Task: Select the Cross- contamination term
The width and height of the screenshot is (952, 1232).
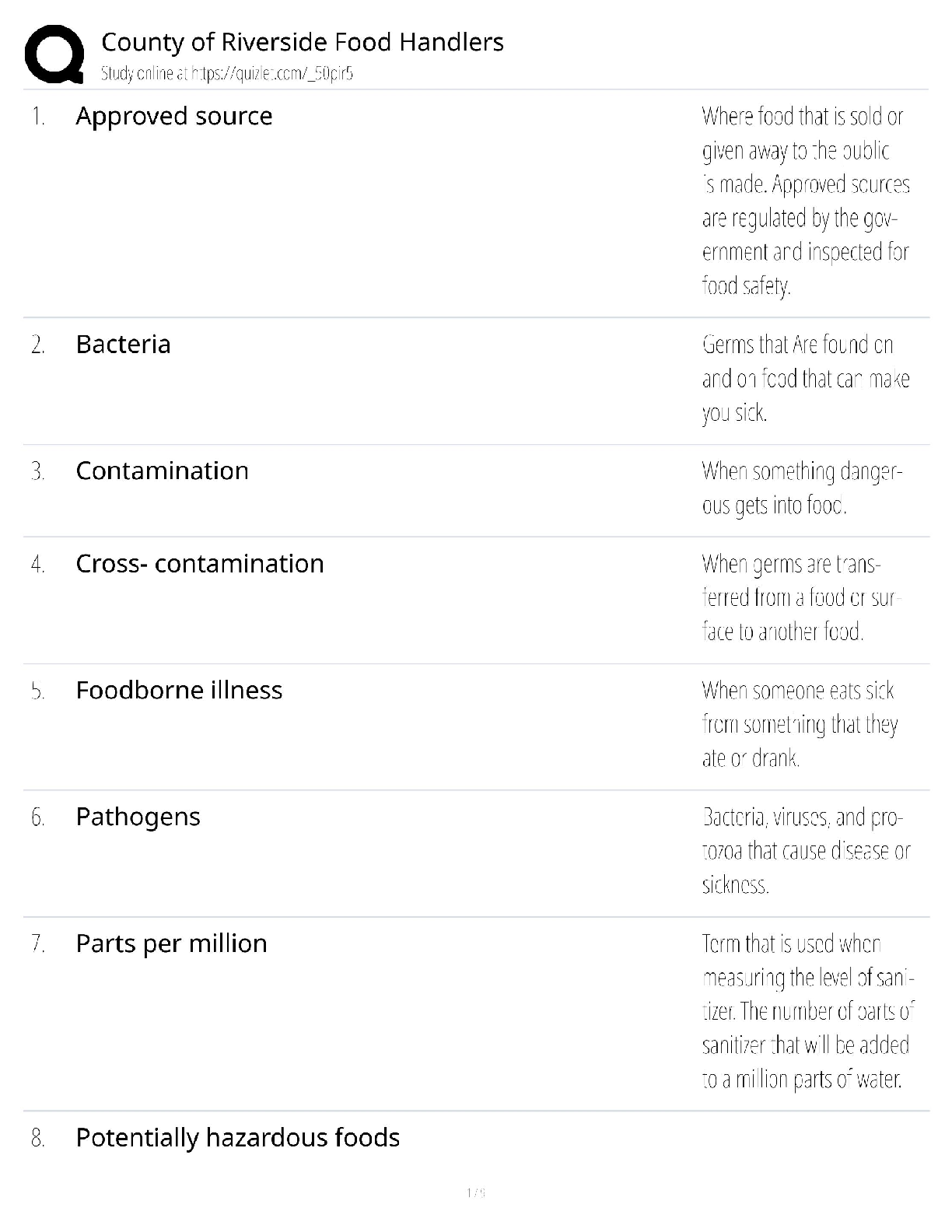Action: coord(199,563)
